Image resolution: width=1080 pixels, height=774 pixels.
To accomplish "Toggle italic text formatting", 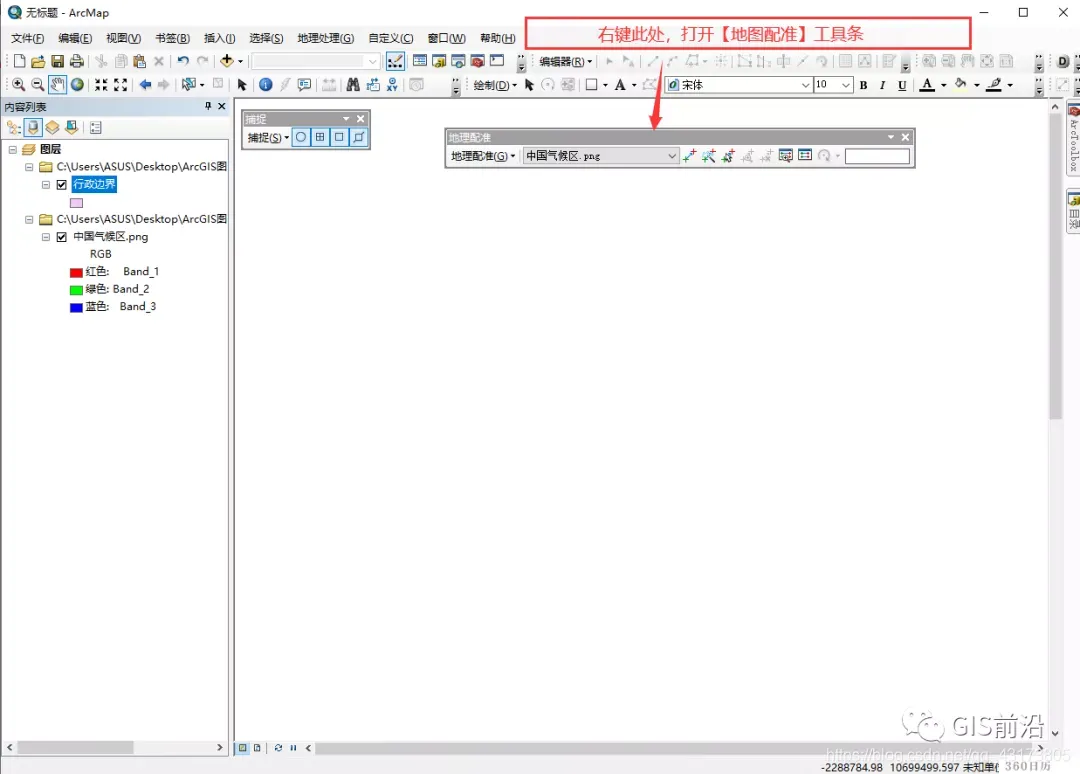I will (882, 85).
